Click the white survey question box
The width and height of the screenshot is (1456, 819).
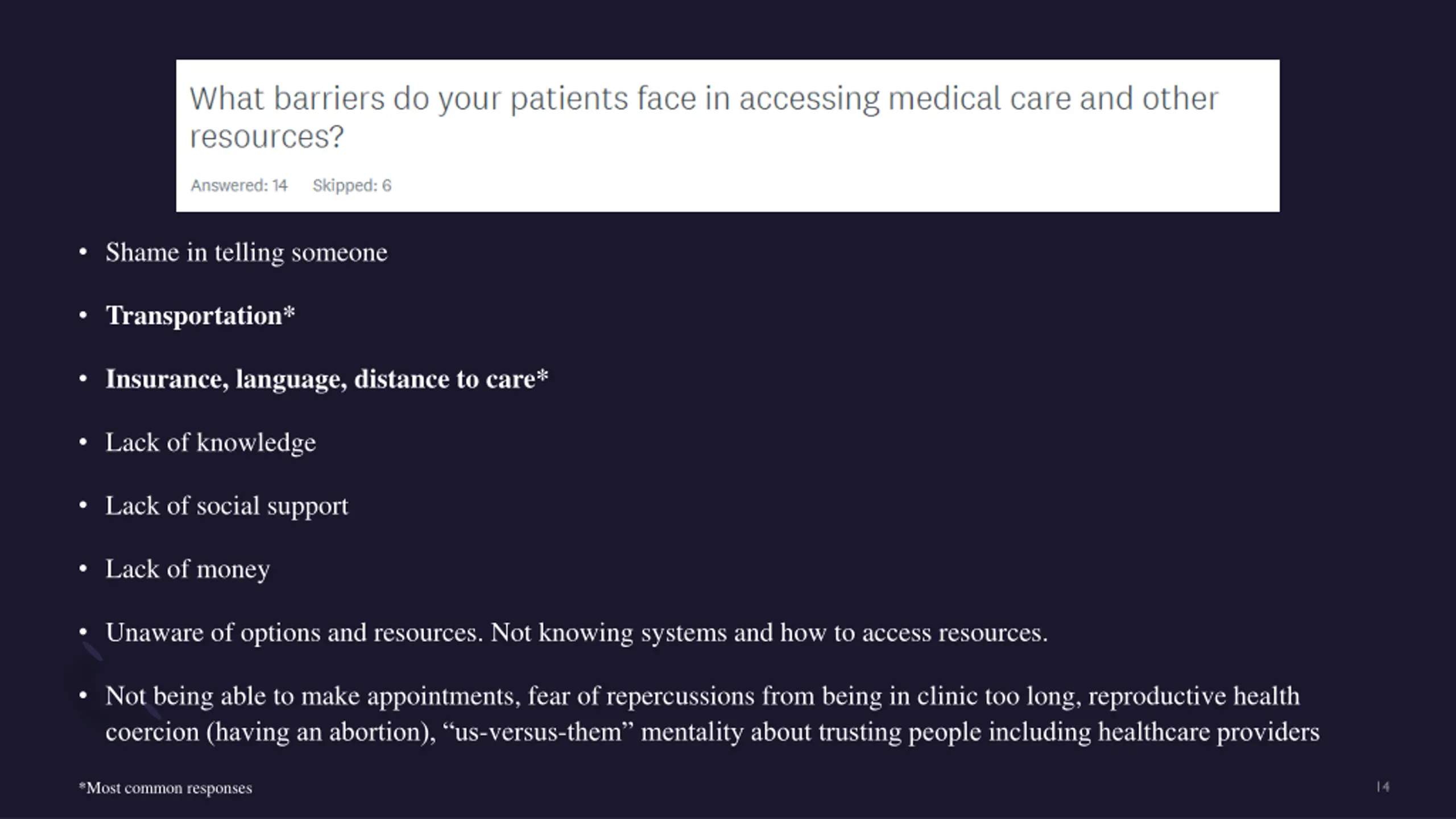click(728, 136)
